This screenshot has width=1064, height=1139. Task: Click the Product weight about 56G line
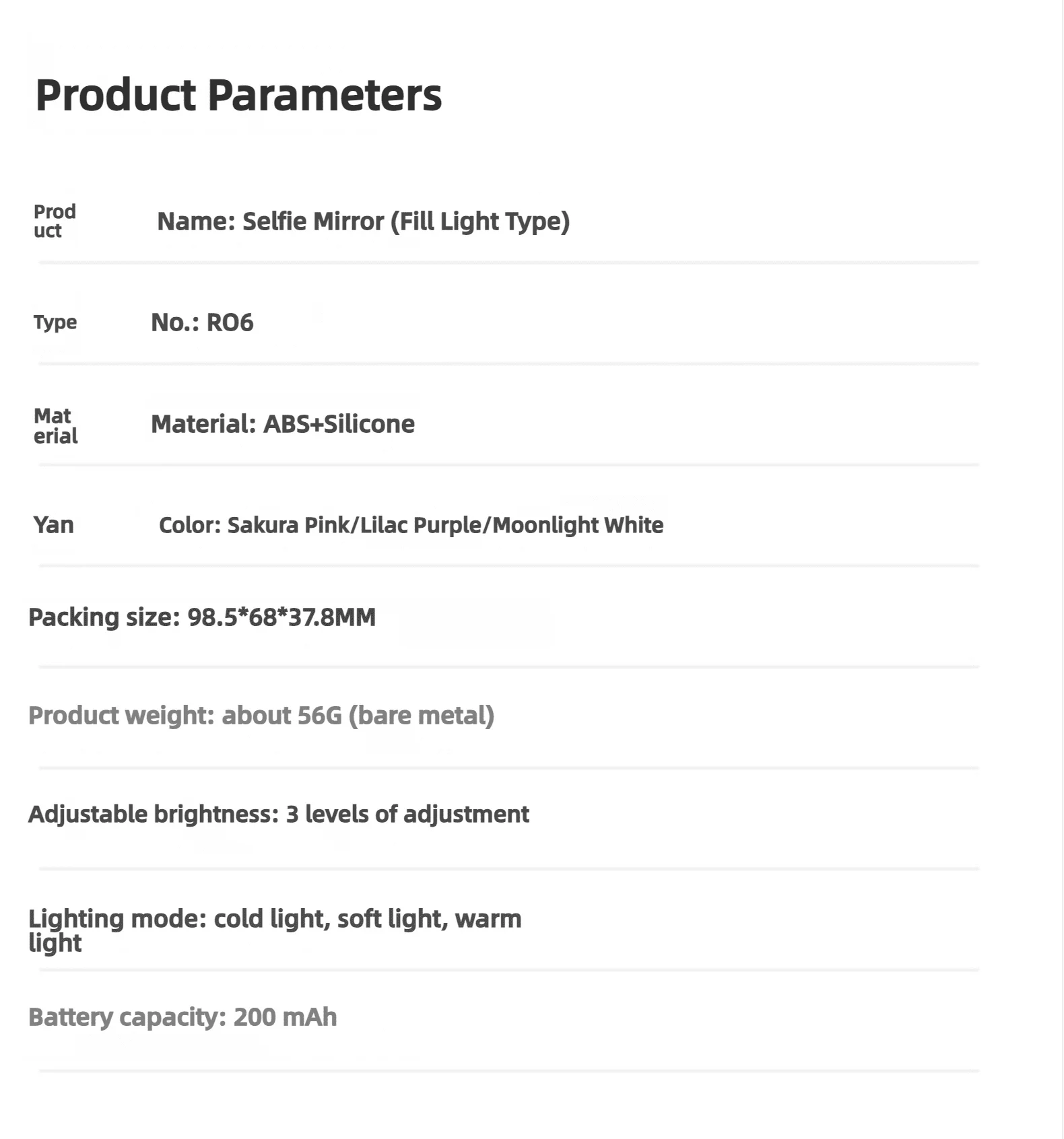tap(261, 716)
